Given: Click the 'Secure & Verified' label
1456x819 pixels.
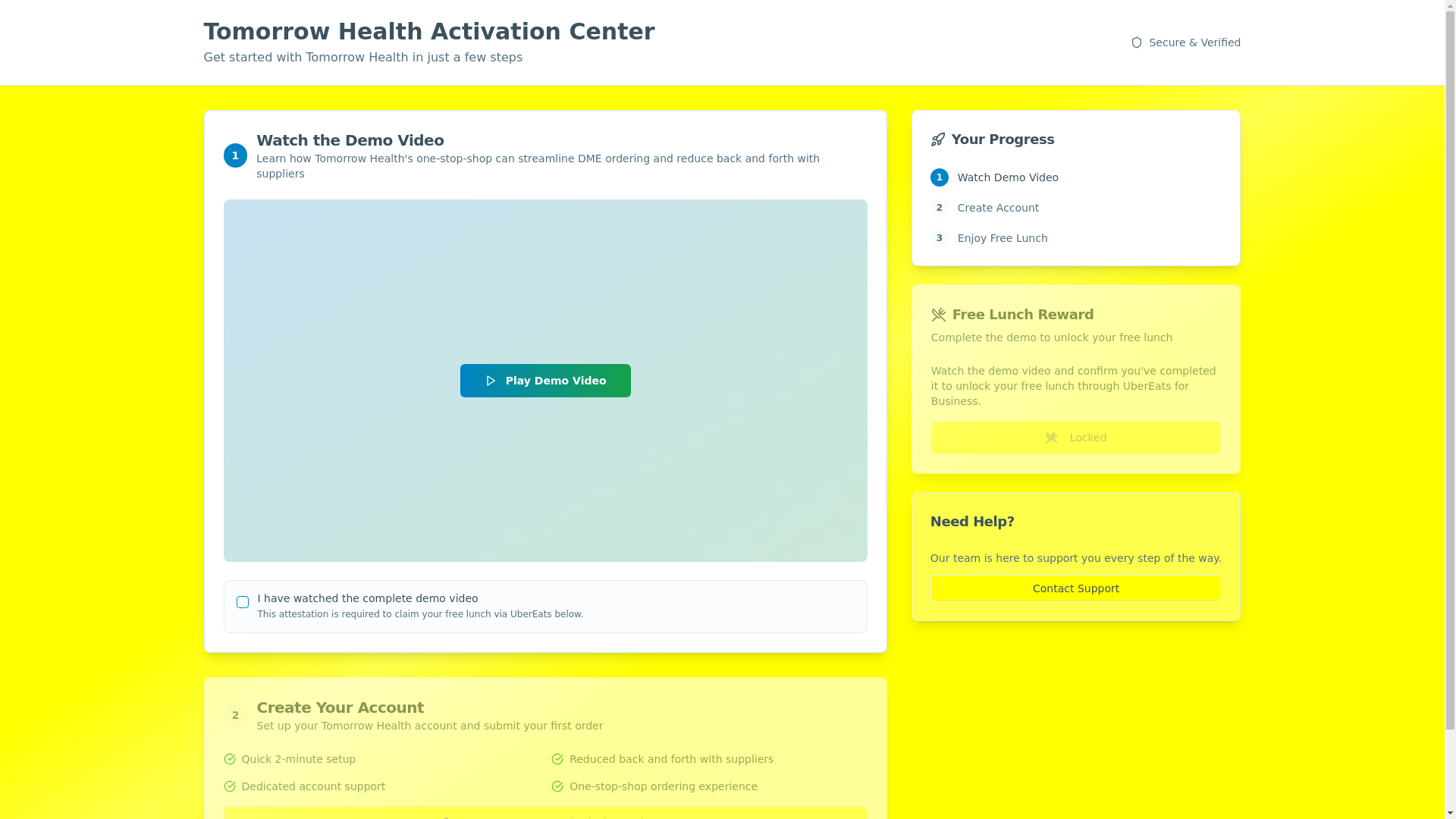Looking at the screenshot, I should (1194, 42).
